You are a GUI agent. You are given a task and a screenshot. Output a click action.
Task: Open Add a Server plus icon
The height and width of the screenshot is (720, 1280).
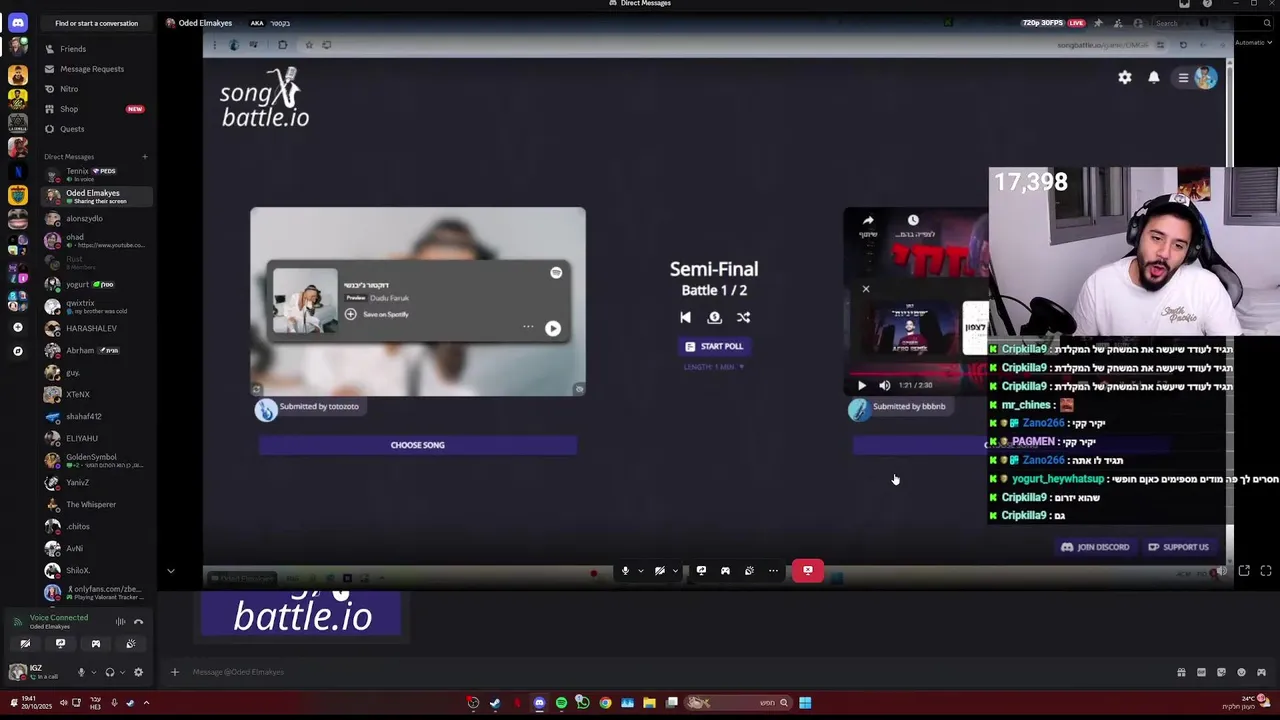tap(17, 327)
